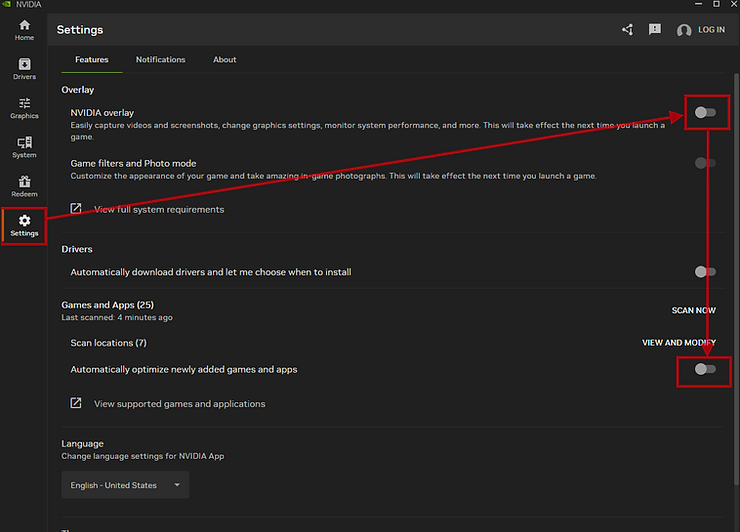Image resolution: width=740 pixels, height=532 pixels.
Task: Go to the Drivers sidebar section
Action: 24,69
